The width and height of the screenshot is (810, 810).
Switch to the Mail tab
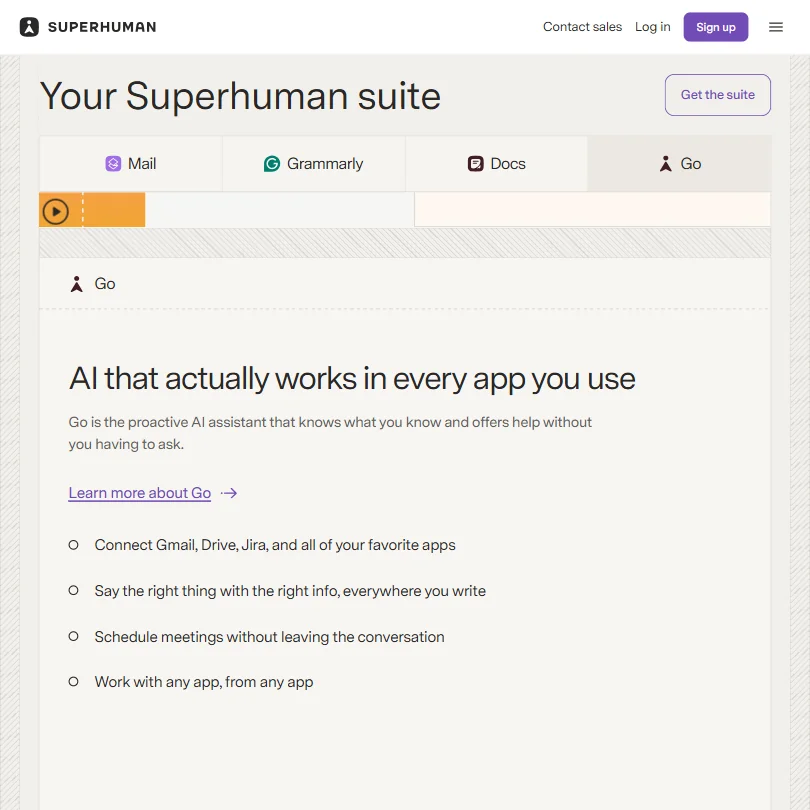point(131,164)
